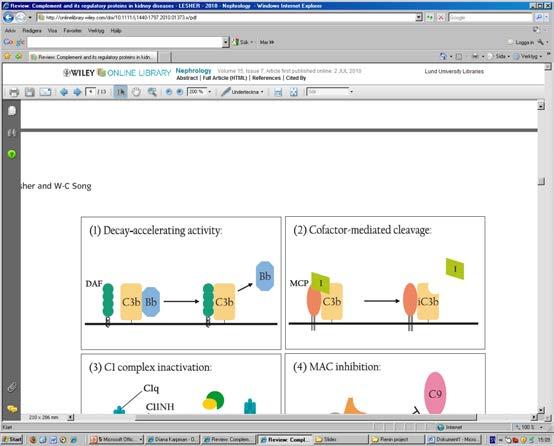
Task: Select the hand pan tool
Action: point(136,92)
